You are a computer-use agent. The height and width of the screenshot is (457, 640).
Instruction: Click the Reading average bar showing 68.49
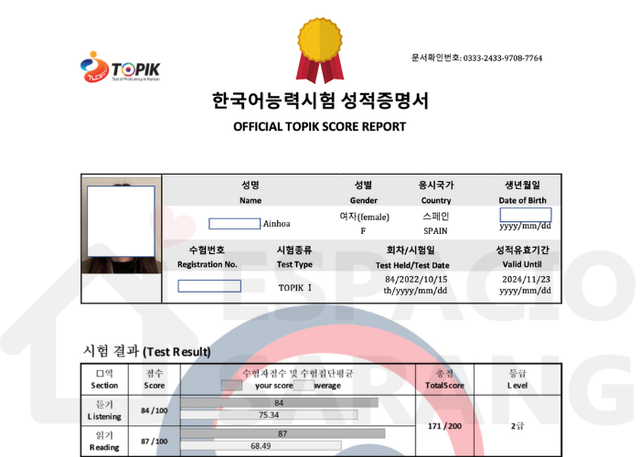261,446
